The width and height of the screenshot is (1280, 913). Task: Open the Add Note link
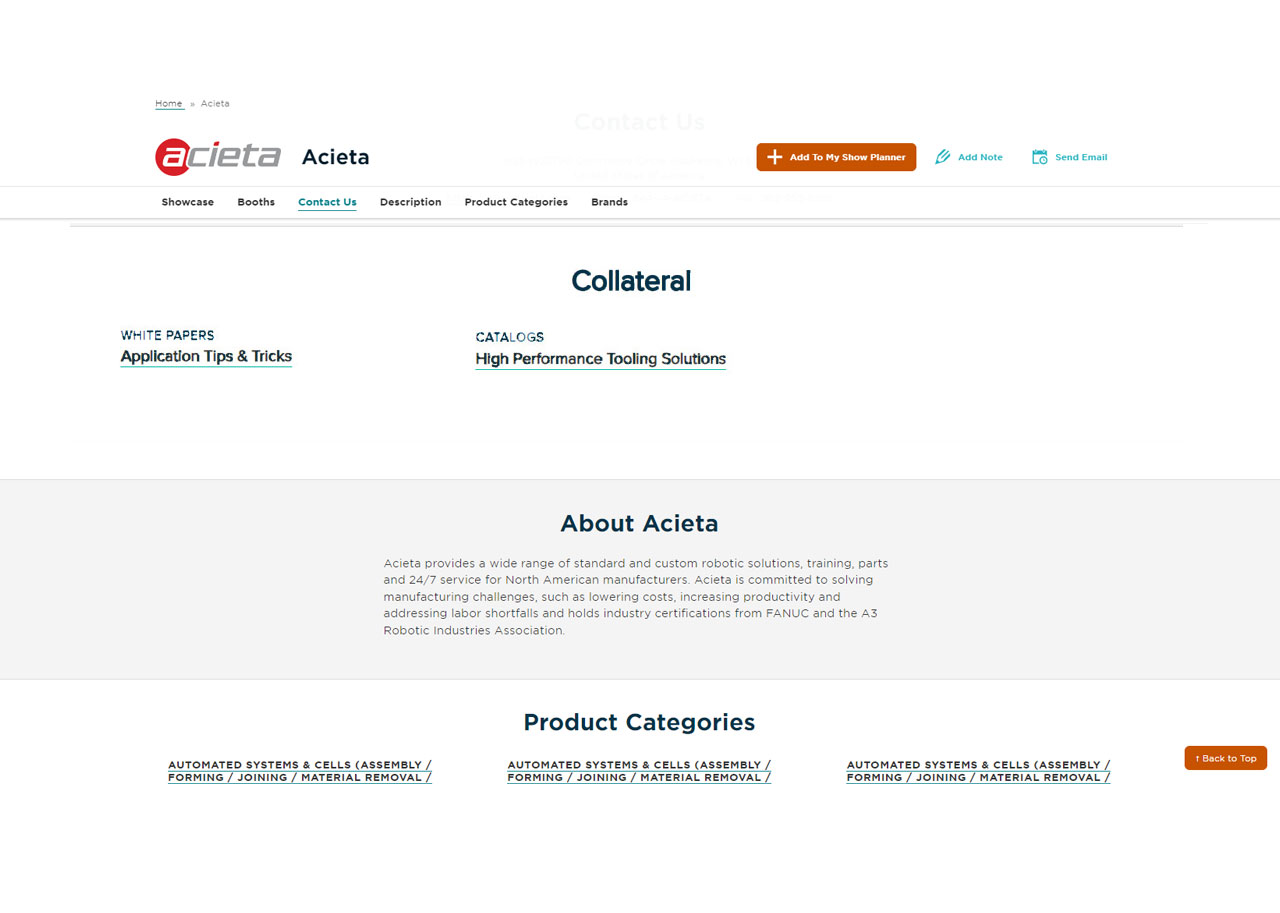point(968,157)
